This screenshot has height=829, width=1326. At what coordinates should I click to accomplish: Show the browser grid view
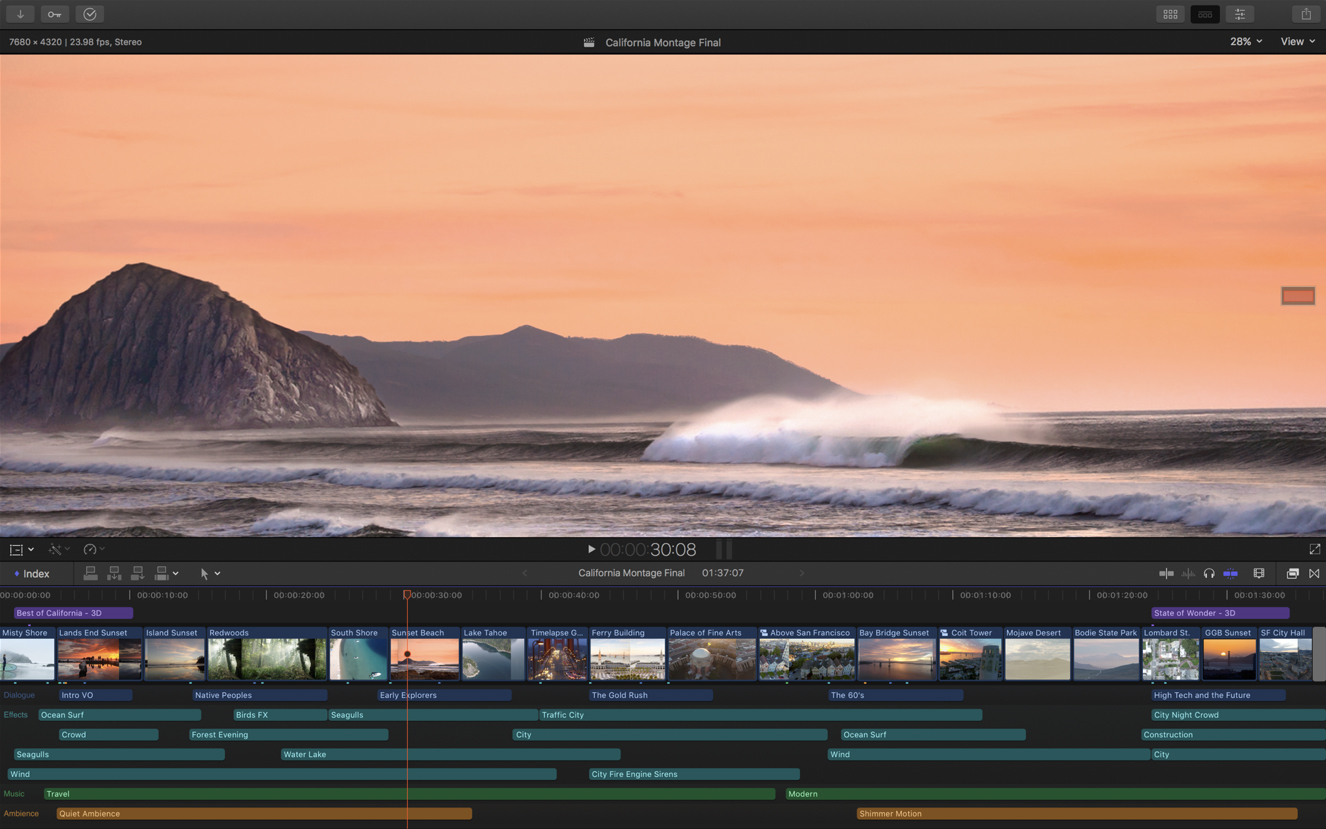pyautogui.click(x=1170, y=13)
